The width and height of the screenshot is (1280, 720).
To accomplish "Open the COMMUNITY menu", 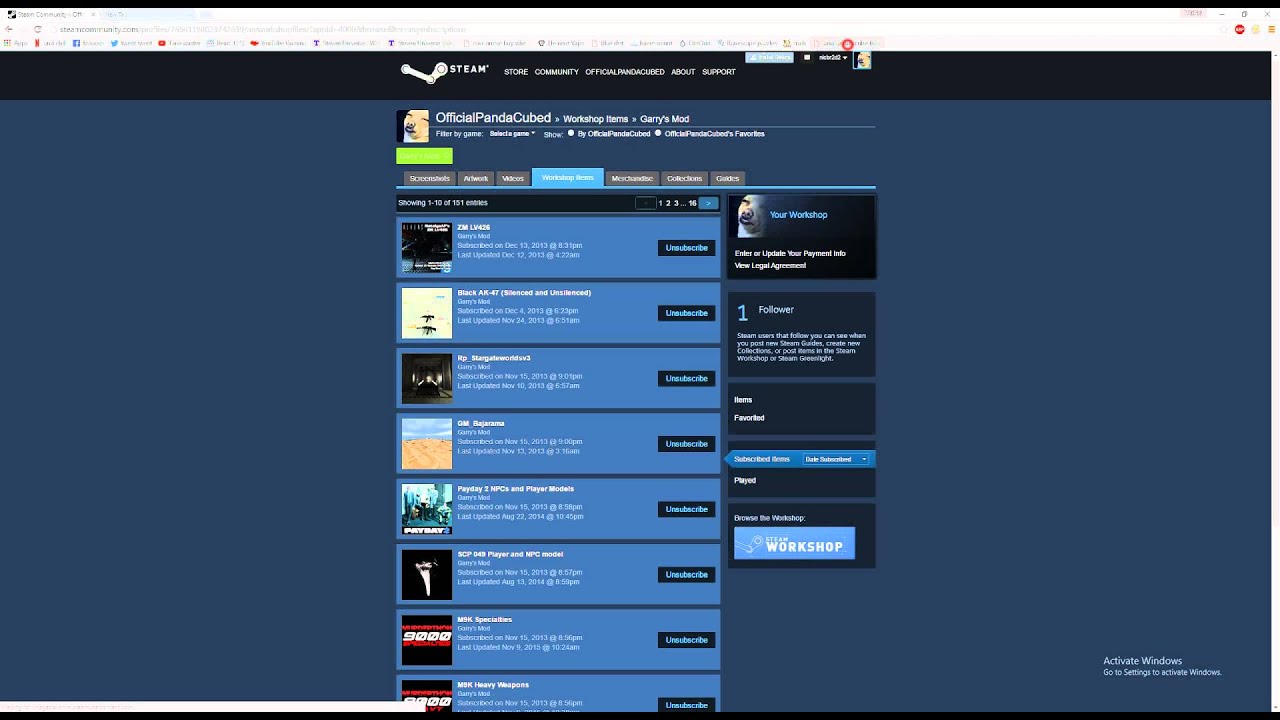I will [x=556, y=72].
